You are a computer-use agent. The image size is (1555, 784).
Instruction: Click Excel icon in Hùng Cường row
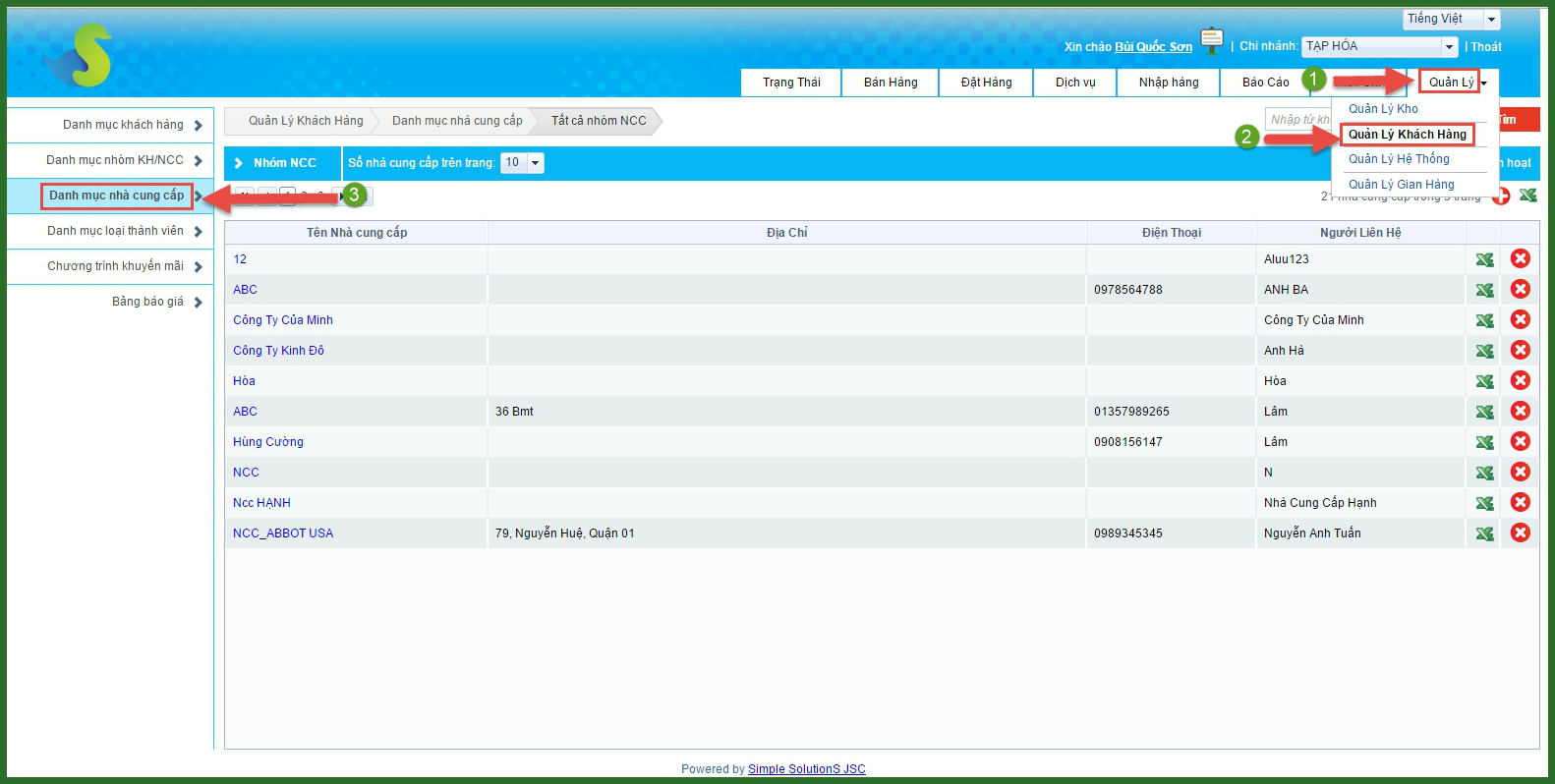(x=1484, y=442)
